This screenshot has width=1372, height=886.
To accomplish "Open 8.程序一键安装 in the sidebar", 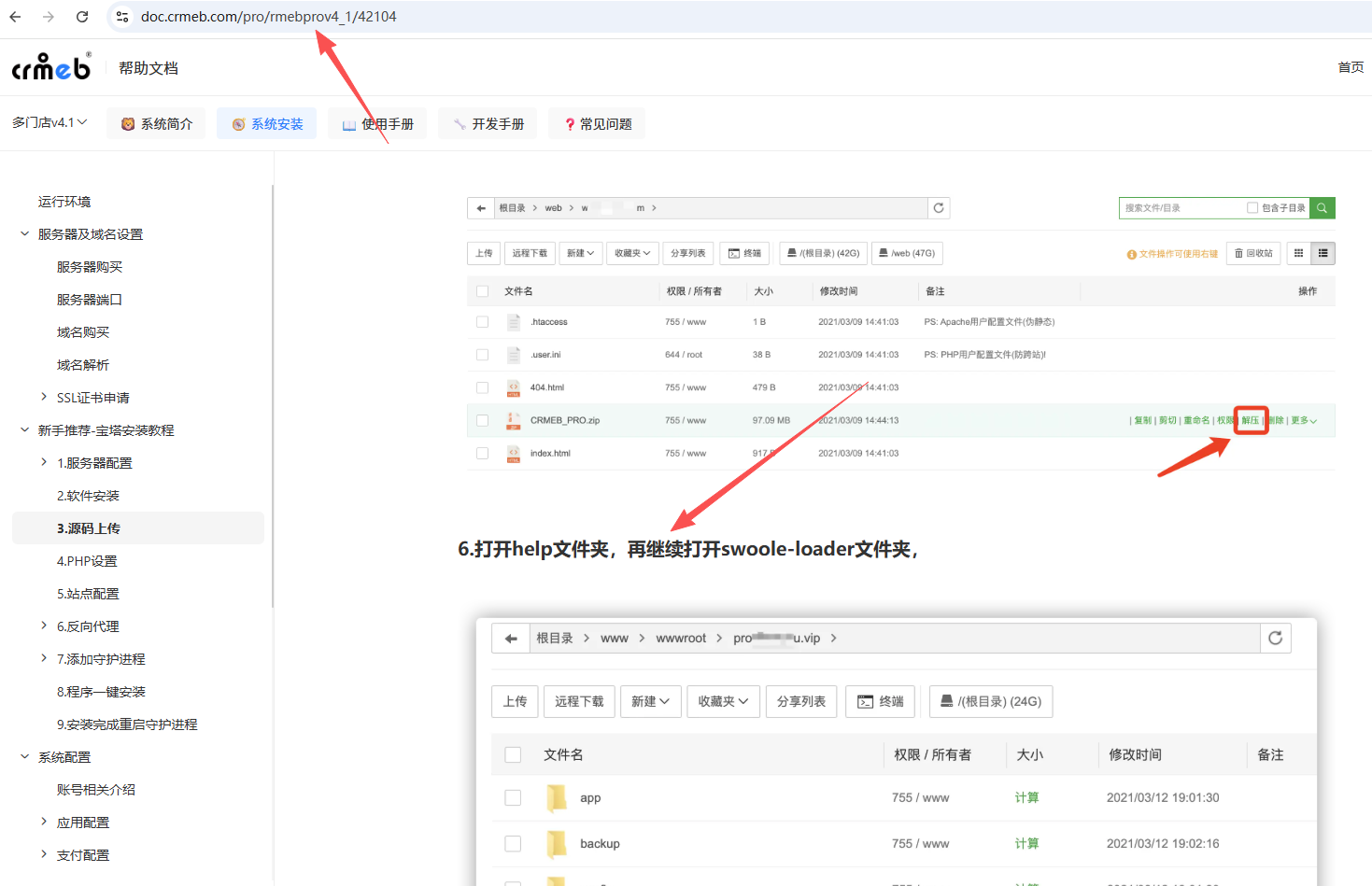I will pyautogui.click(x=101, y=692).
